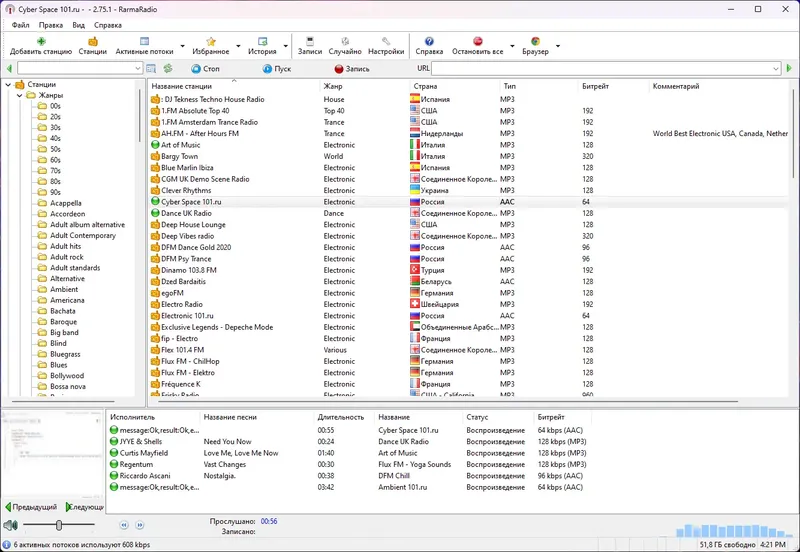The image size is (800, 552).
Task: Select the Riccardo Ascani active stream row
Action: click(x=347, y=475)
